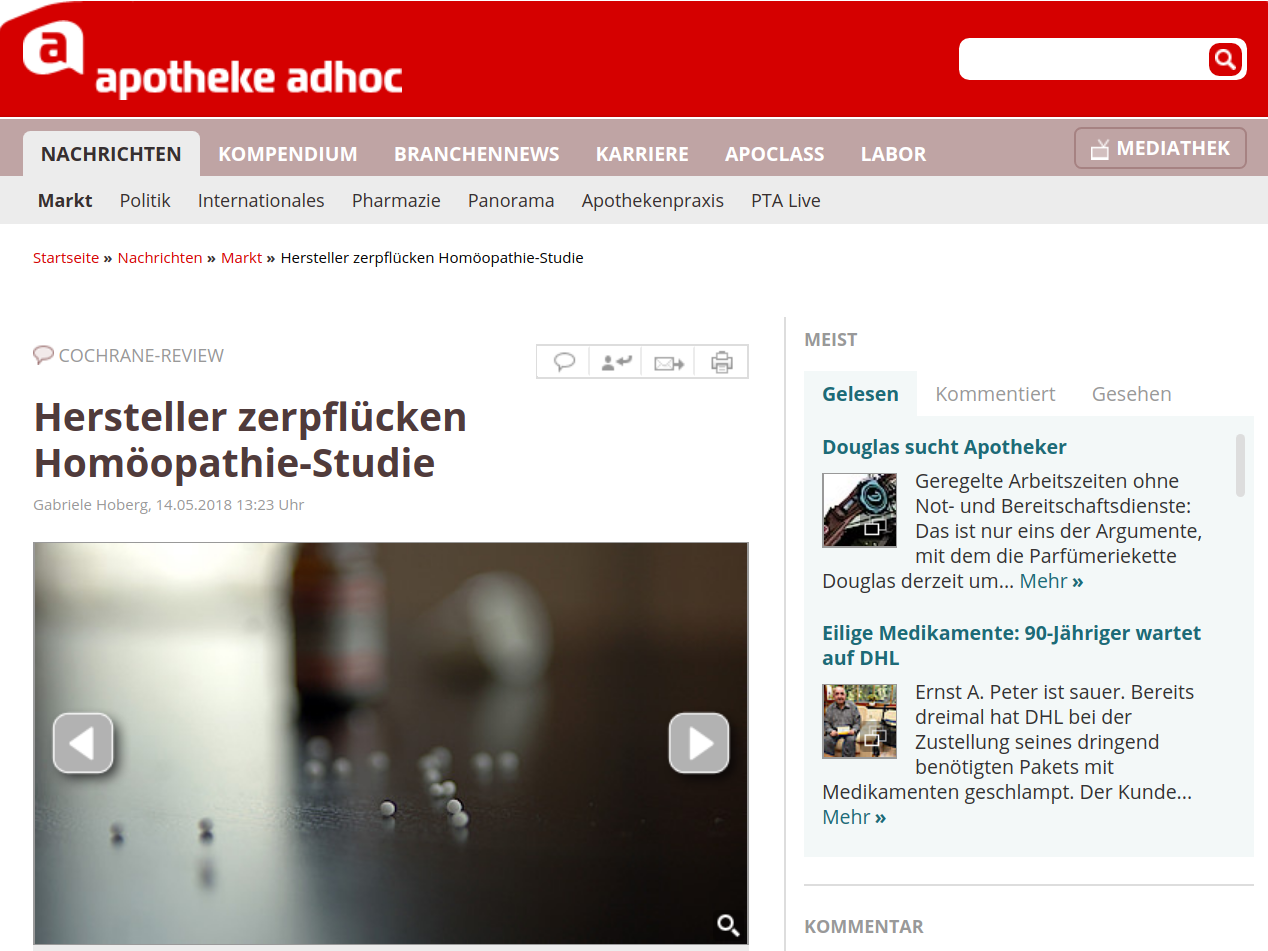Click the red search magnifier button

[1224, 60]
